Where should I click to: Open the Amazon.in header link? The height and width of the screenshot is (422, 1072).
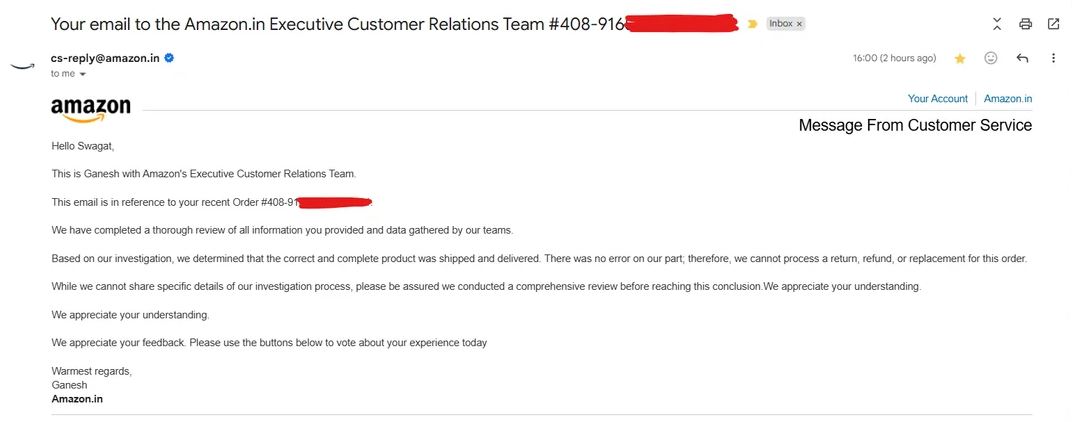click(1007, 99)
